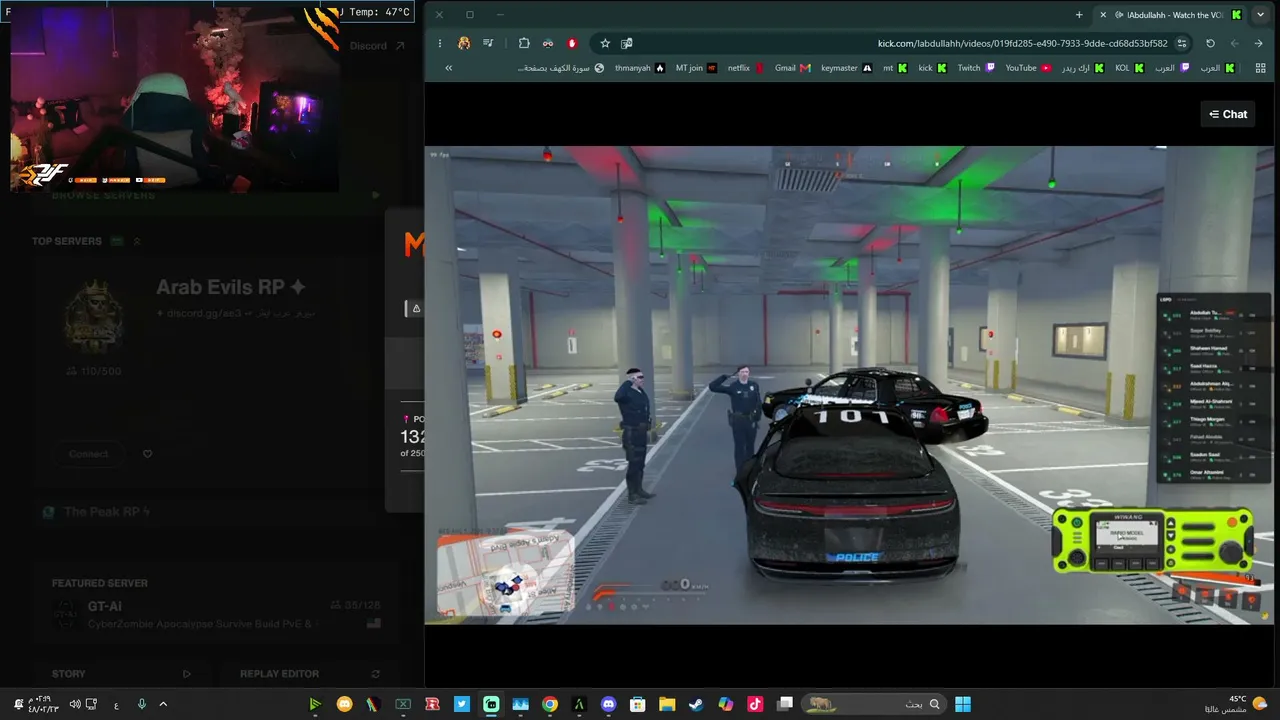1280x720 pixels.
Task: Open the Twitch bookmark
Action: (x=976, y=68)
